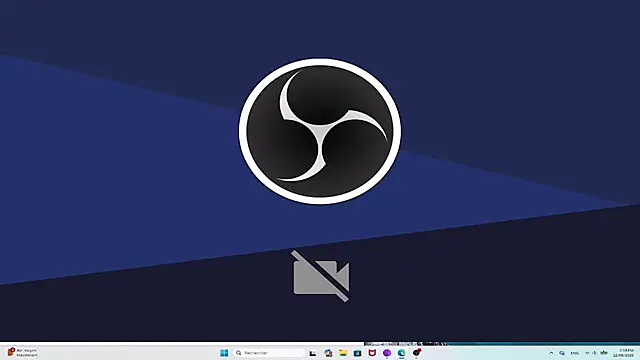Viewport: 640px width, 360px height.
Task: Click the Rechercher taskbar search box
Action: (x=269, y=353)
